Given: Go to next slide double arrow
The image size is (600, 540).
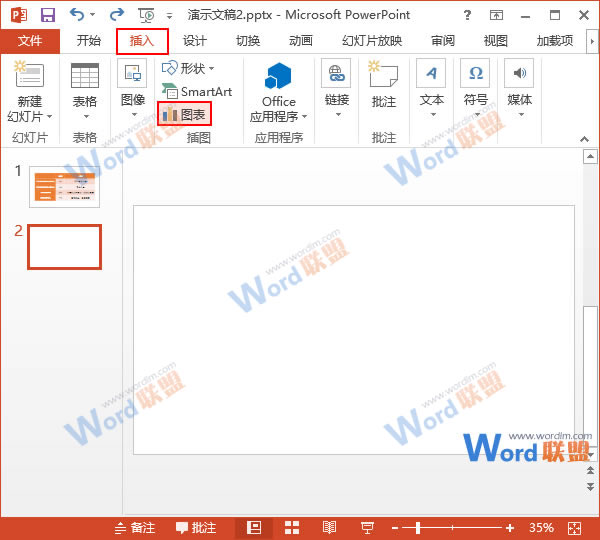Looking at the screenshot, I should pos(590,486).
